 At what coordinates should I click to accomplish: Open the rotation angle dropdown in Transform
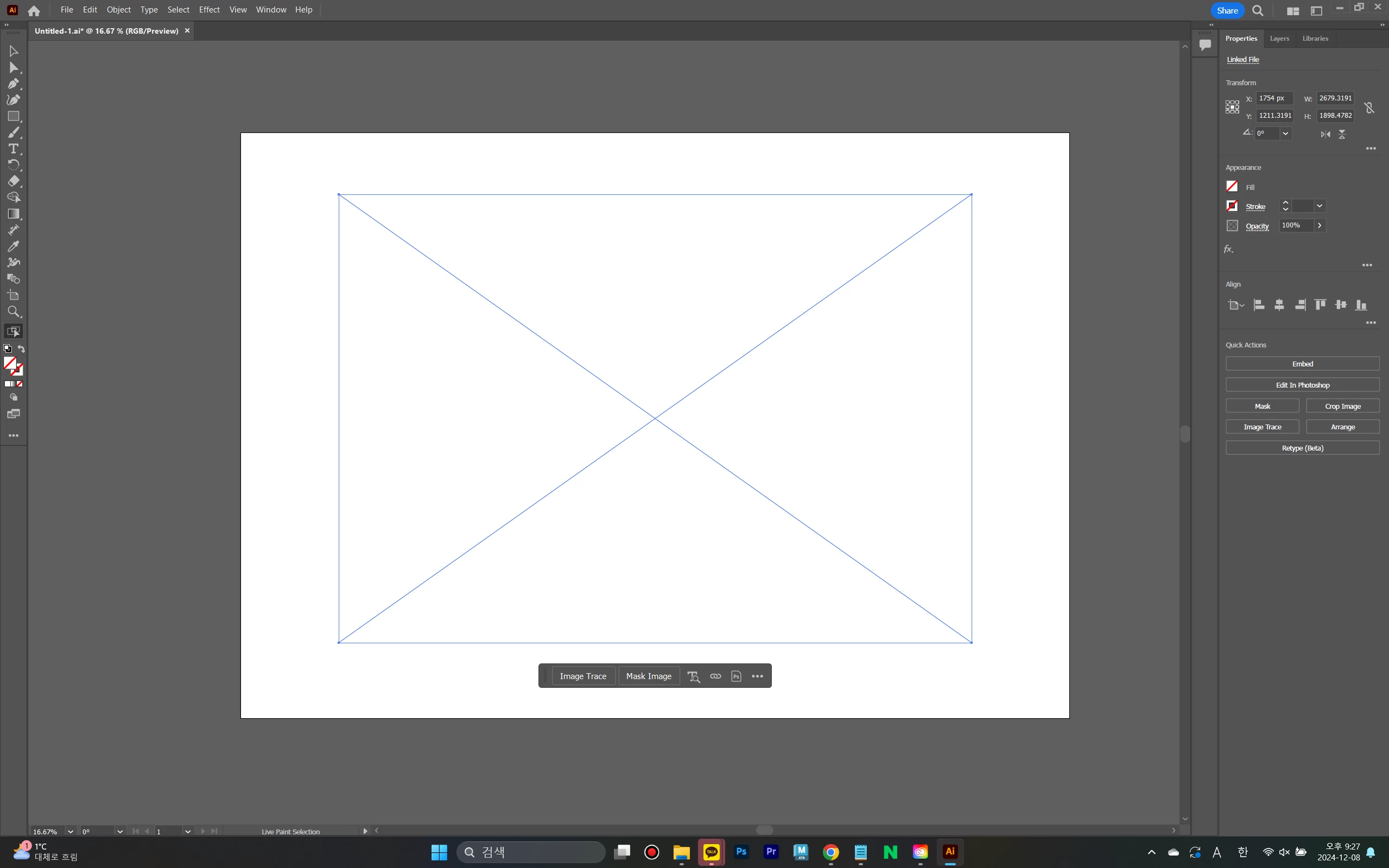pos(1286,133)
